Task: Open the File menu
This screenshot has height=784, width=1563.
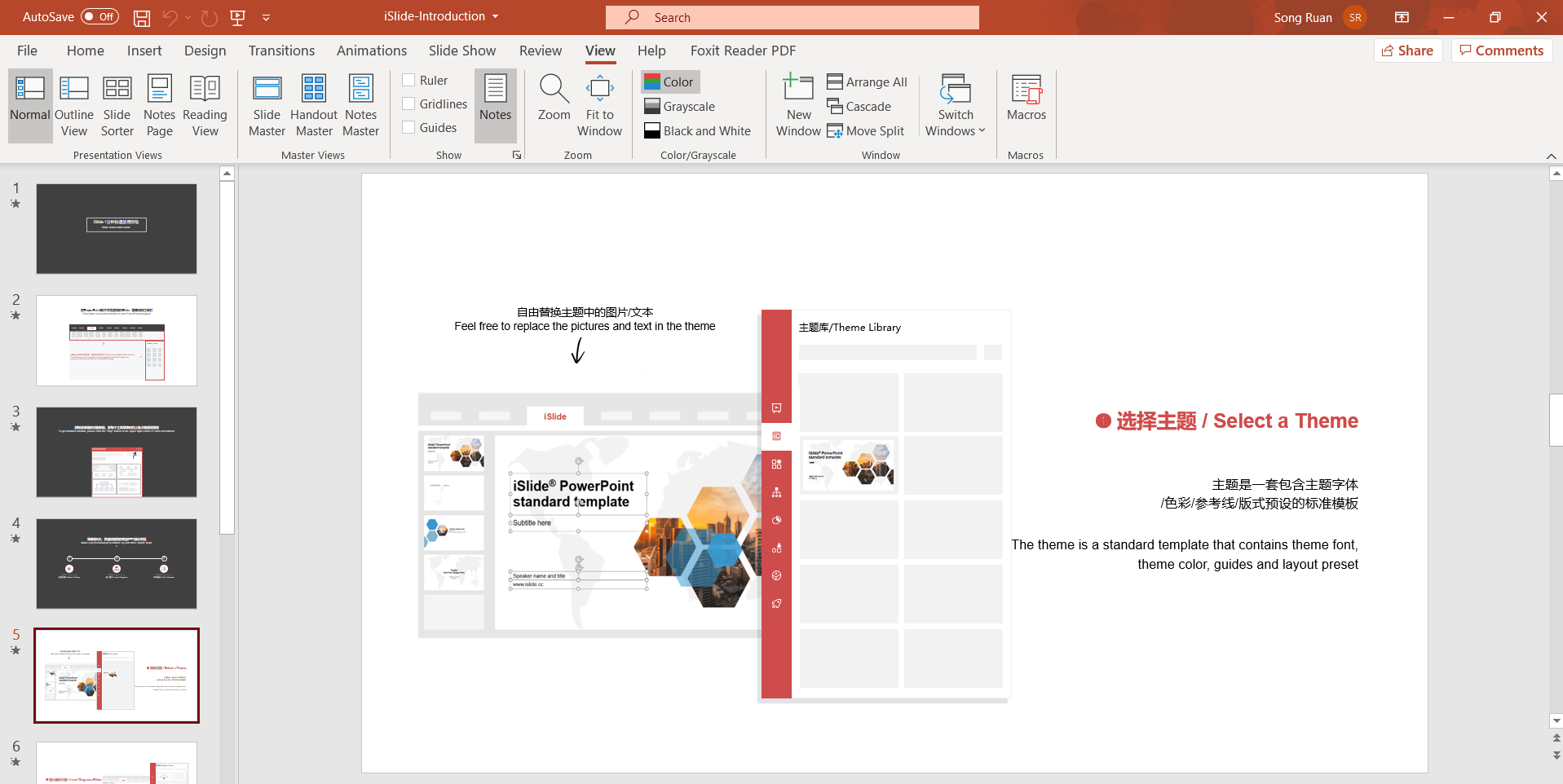Action: (x=27, y=51)
